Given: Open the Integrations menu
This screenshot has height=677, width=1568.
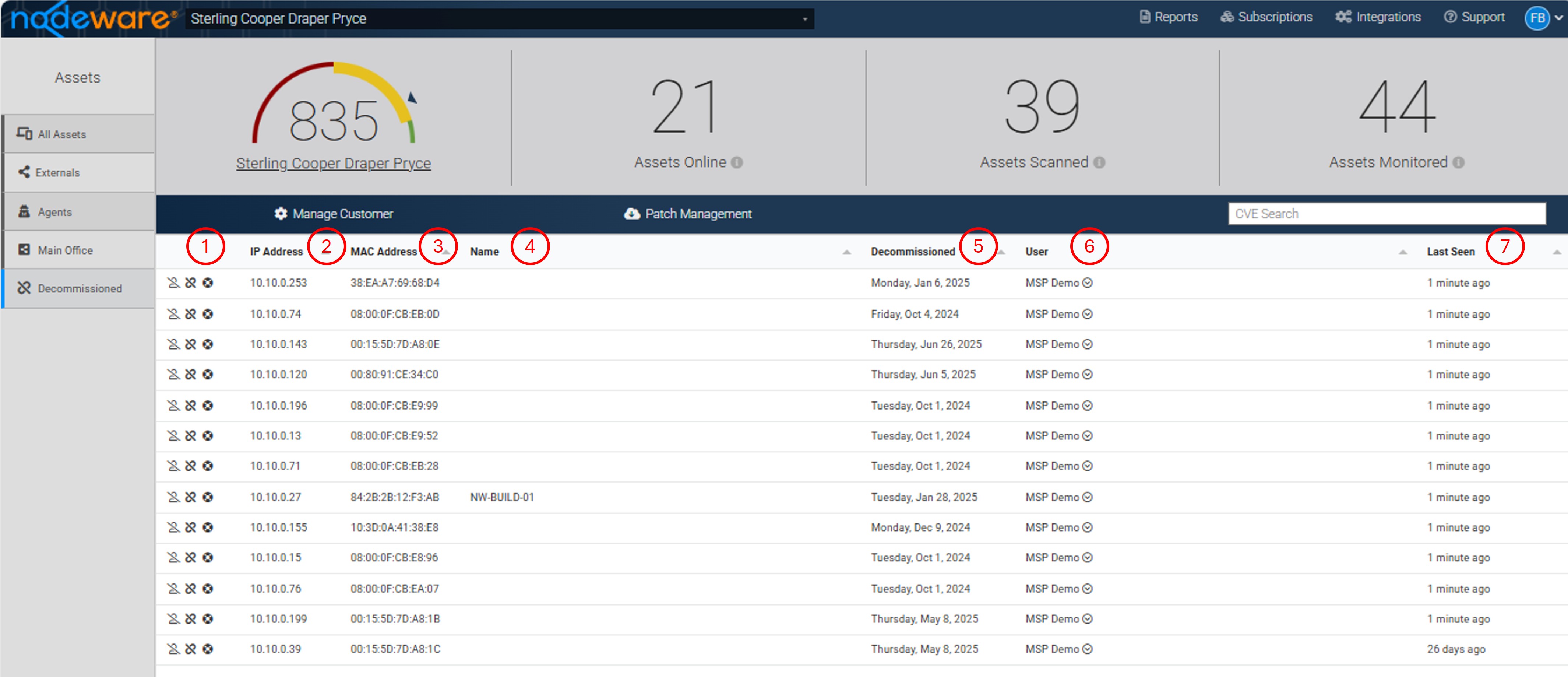Looking at the screenshot, I should click(1378, 17).
